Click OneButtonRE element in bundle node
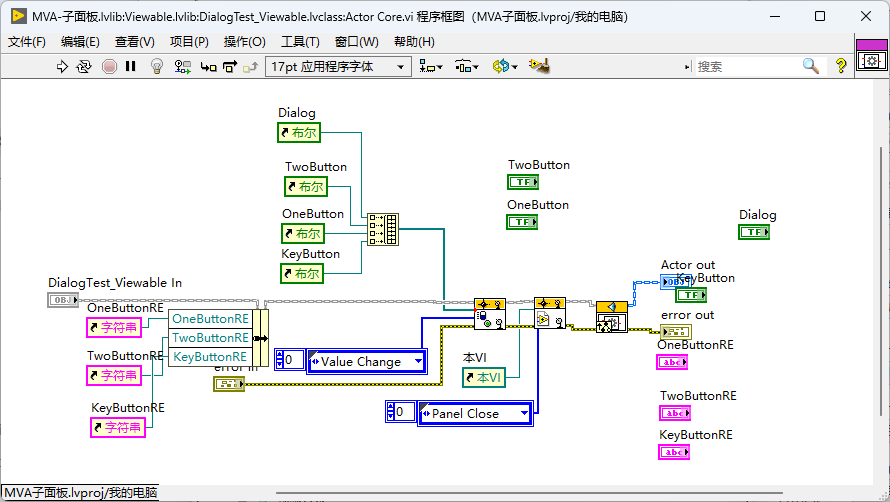 point(210,319)
